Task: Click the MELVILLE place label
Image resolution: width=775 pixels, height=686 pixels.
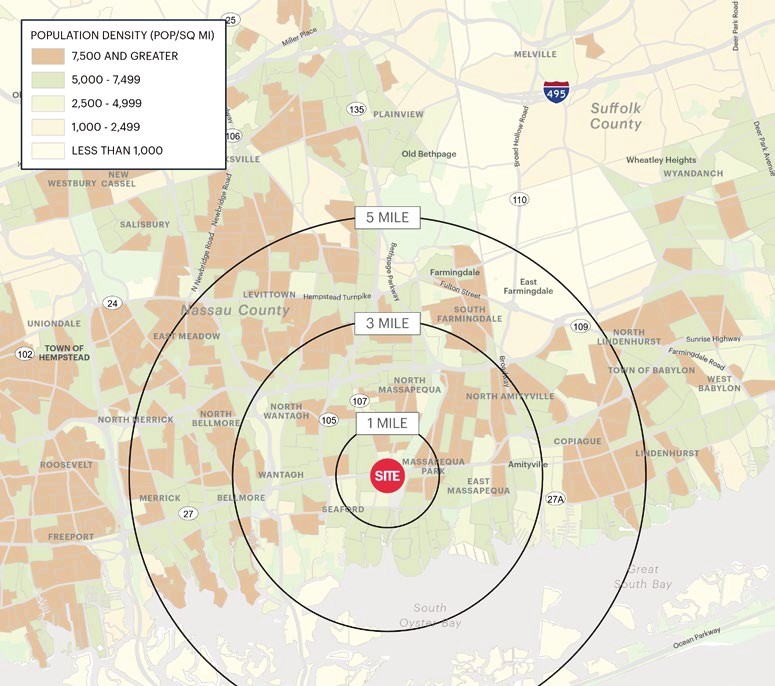Action: 535,54
